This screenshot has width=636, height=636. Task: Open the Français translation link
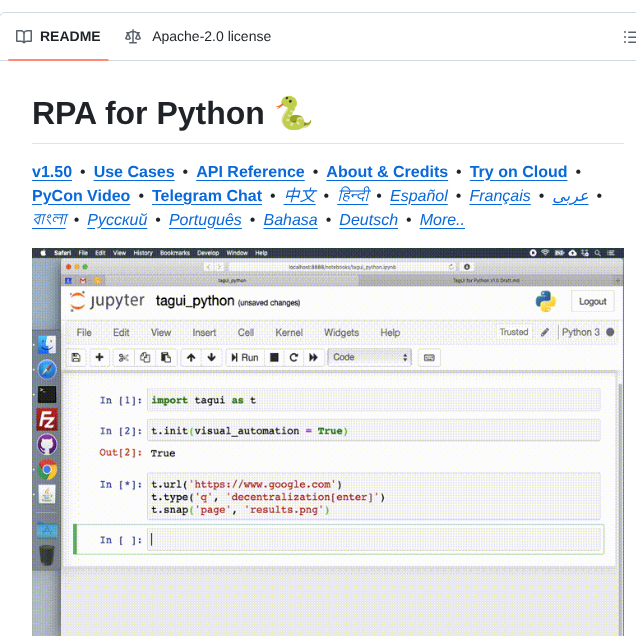[500, 196]
